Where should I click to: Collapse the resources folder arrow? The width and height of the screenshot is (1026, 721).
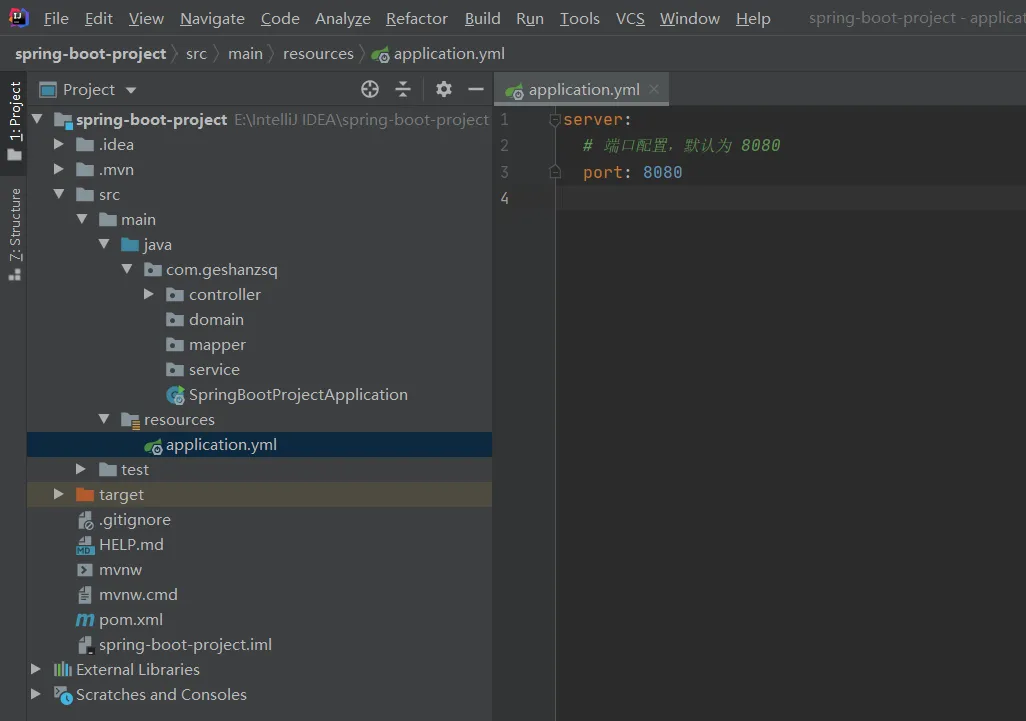coord(104,419)
